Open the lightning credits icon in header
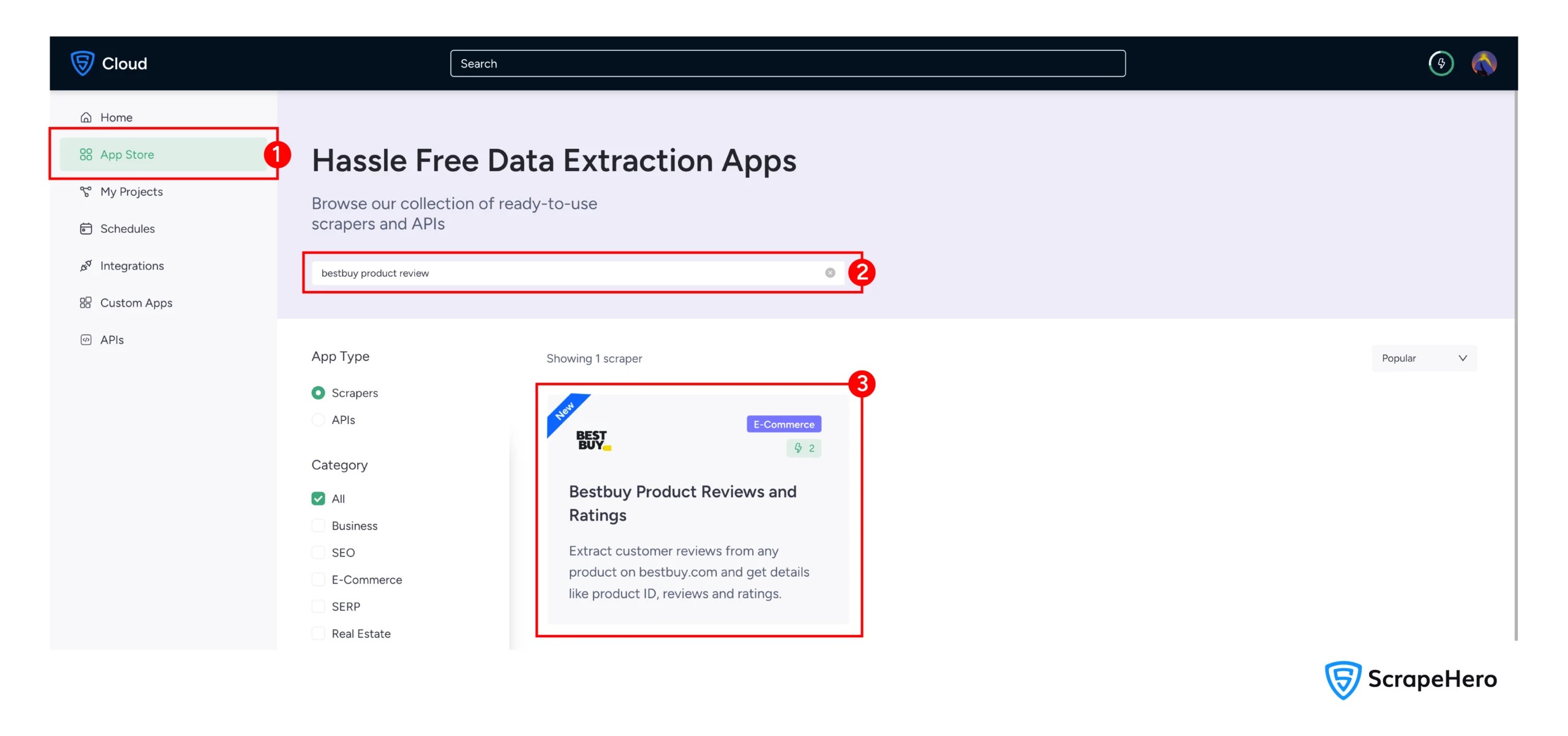Screen dimensions: 1568x736 click(1441, 63)
